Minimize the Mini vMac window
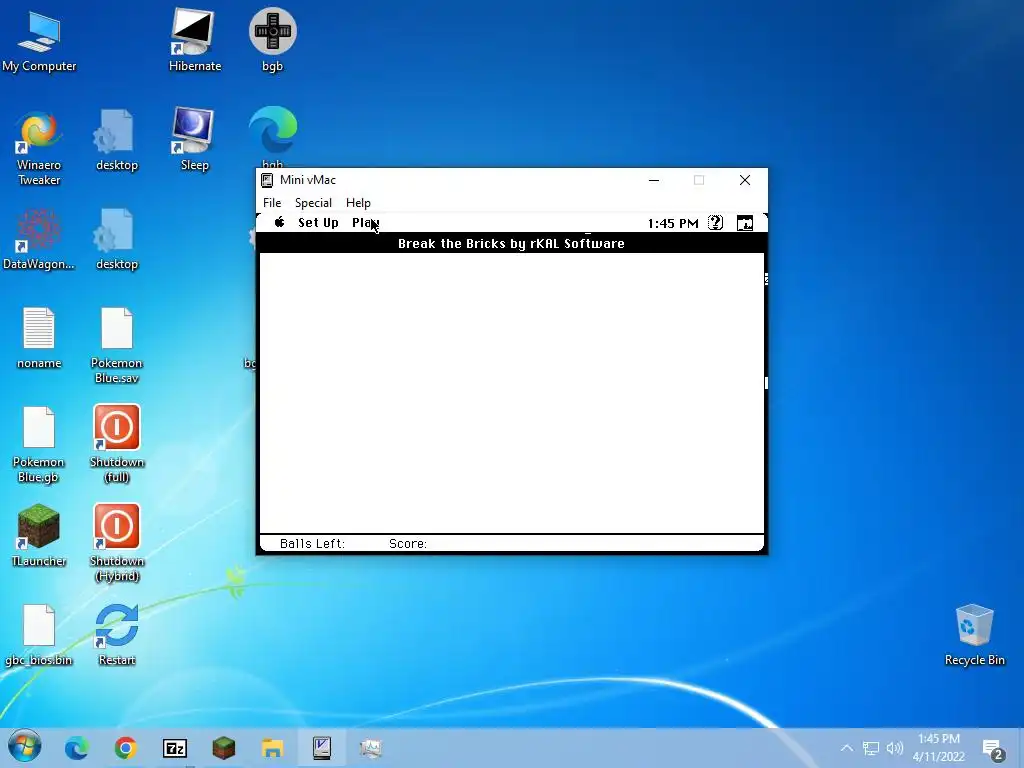Image resolution: width=1024 pixels, height=768 pixels. point(654,180)
